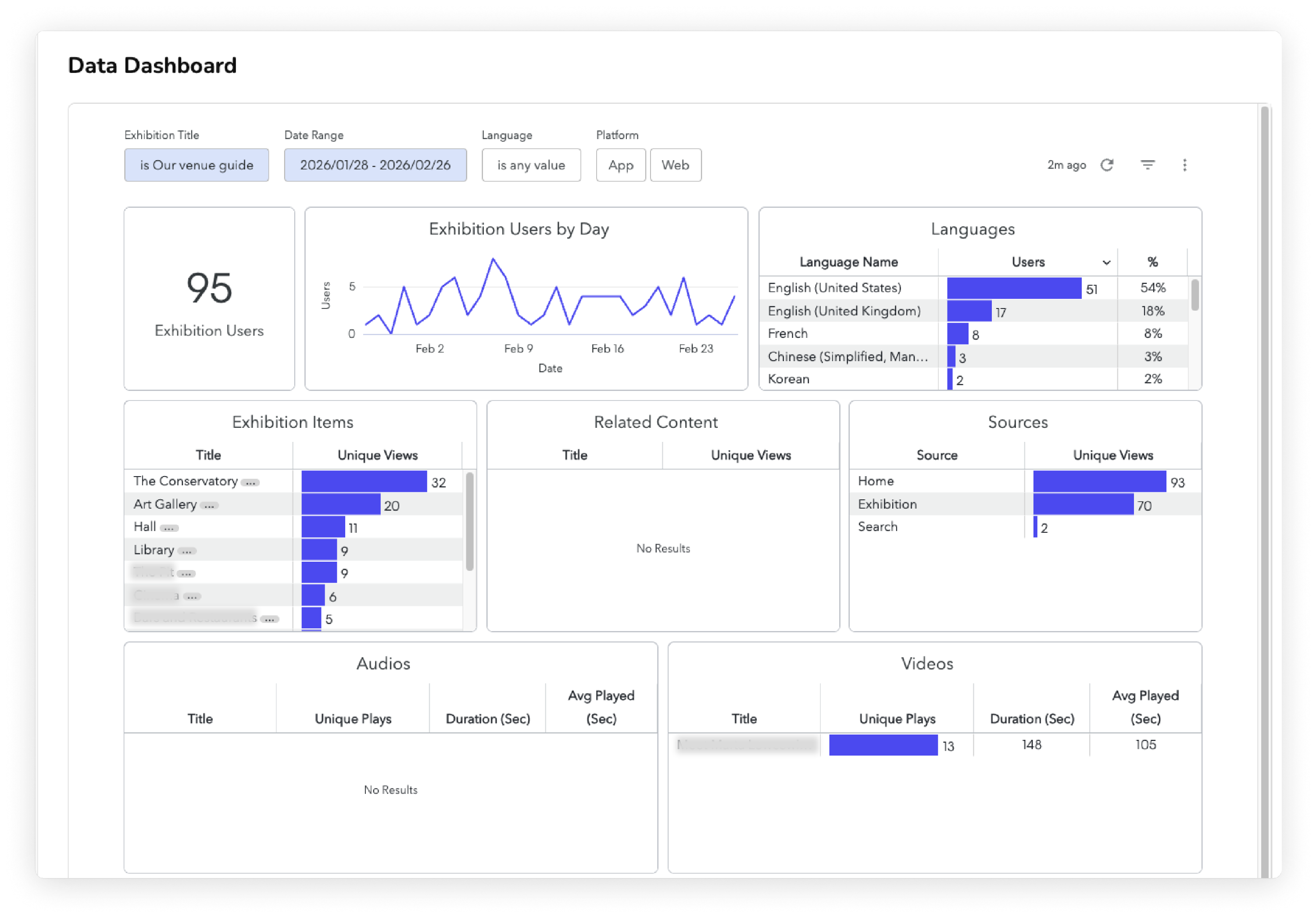
Task: Open the dashboard filters icon
Action: click(x=1148, y=165)
